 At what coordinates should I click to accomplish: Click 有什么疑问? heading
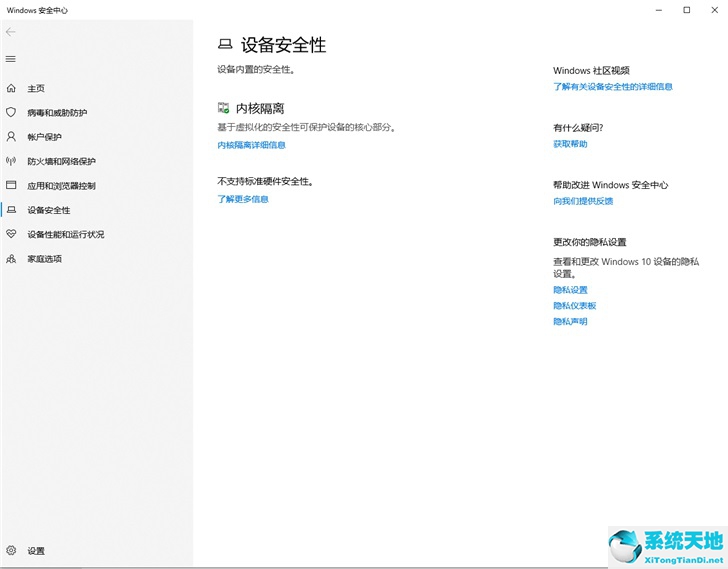(578, 128)
